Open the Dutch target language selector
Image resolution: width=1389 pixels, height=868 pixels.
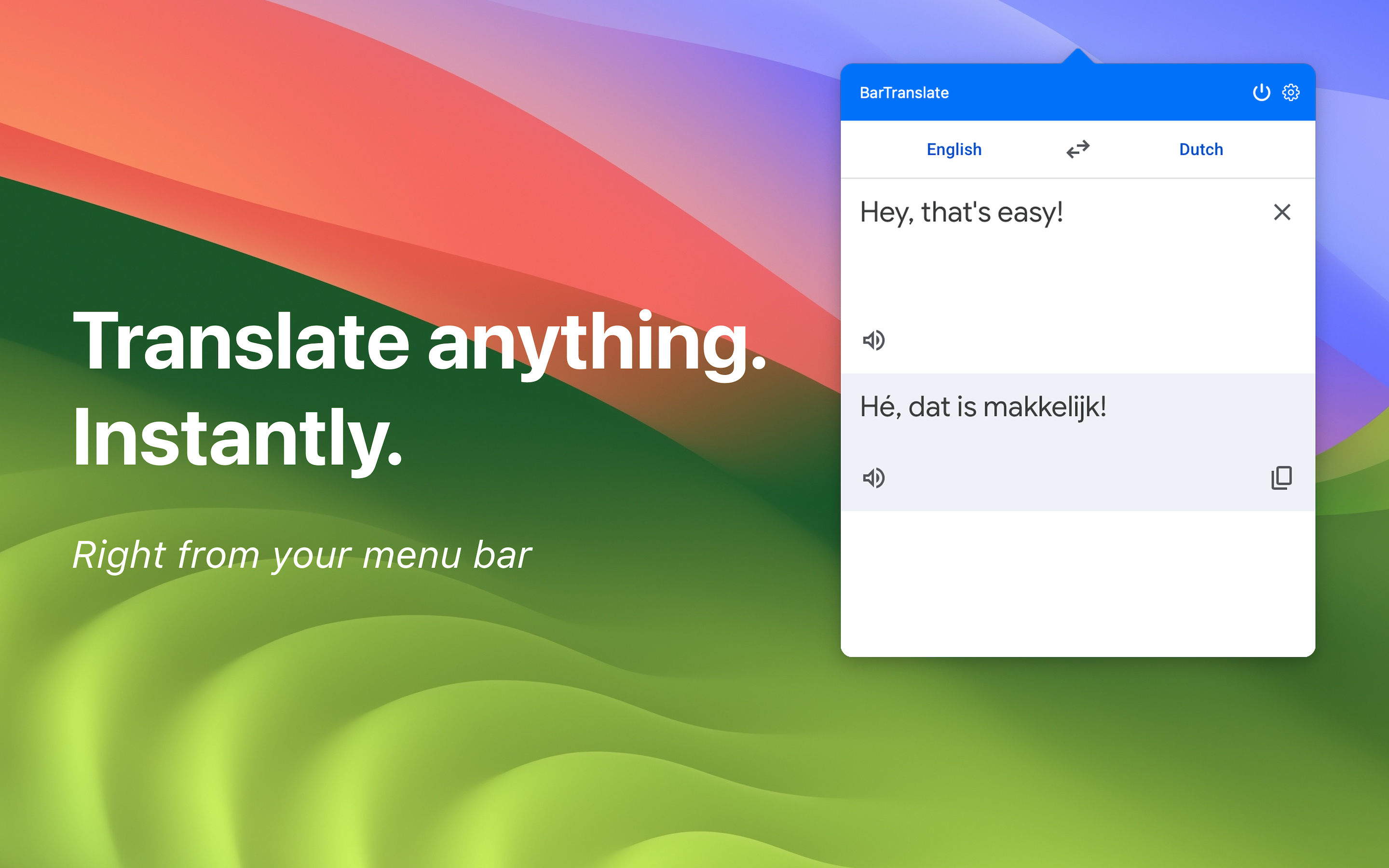[1201, 149]
